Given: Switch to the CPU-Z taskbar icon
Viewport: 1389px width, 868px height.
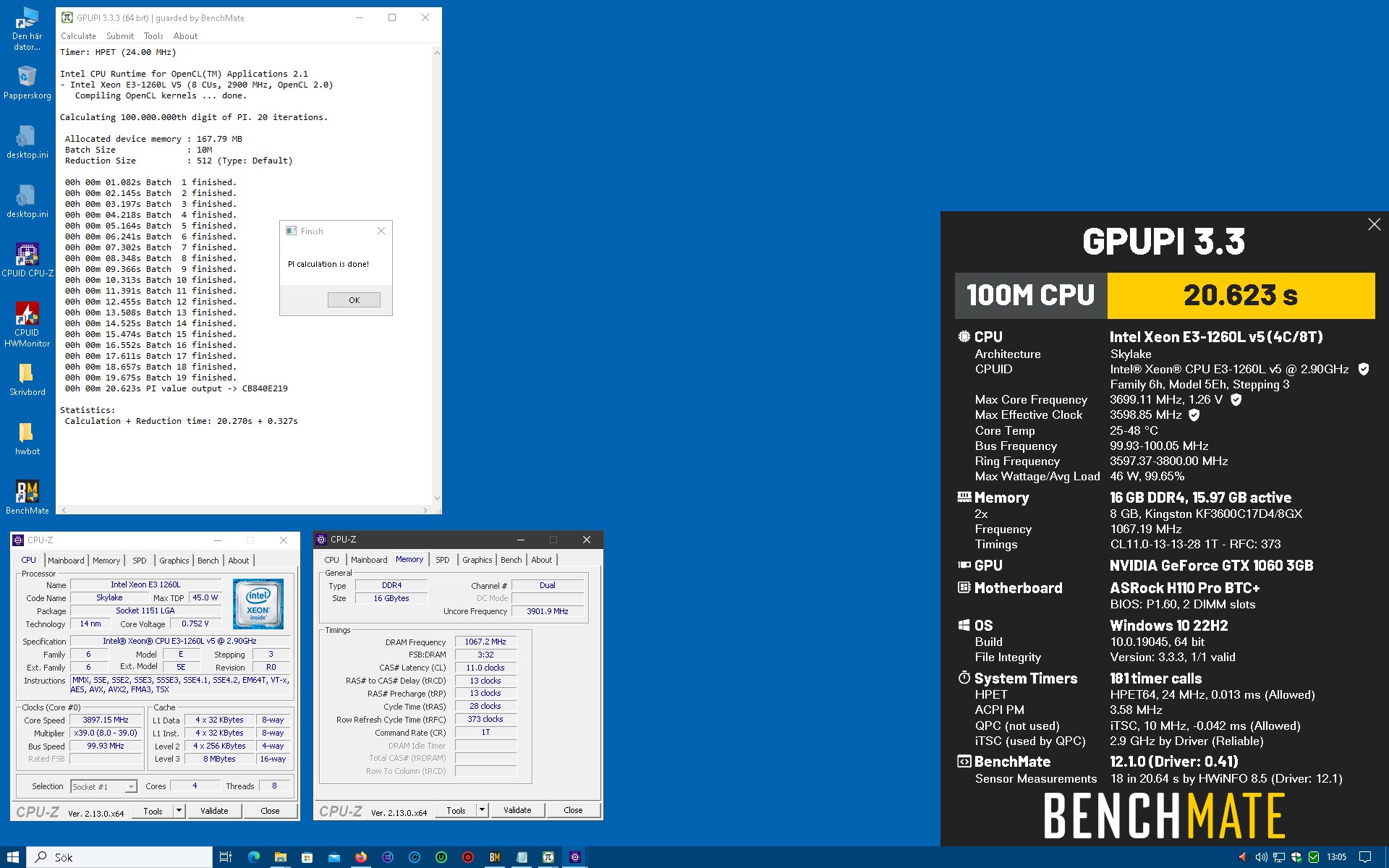Looking at the screenshot, I should 575,857.
